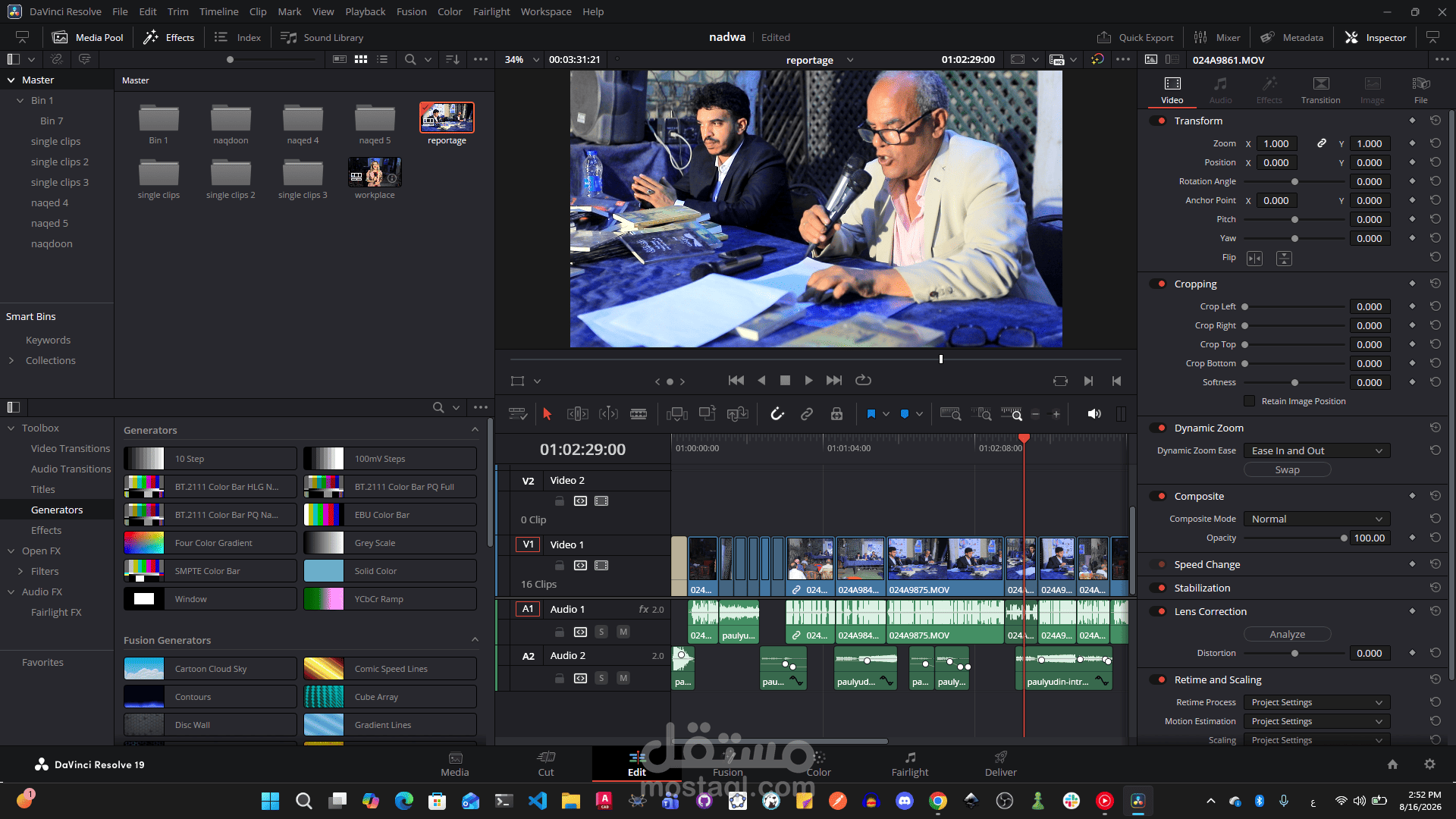This screenshot has width=1456, height=819.
Task: Select the 024A9875.MOV video clip
Action: [945, 566]
